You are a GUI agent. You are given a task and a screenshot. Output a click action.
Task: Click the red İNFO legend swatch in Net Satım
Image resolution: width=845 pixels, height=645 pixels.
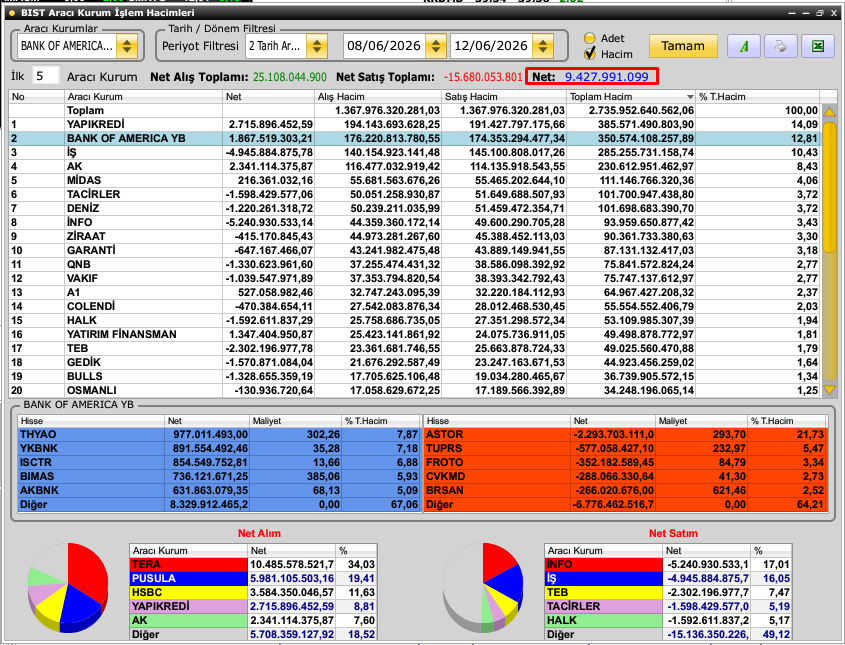point(604,565)
